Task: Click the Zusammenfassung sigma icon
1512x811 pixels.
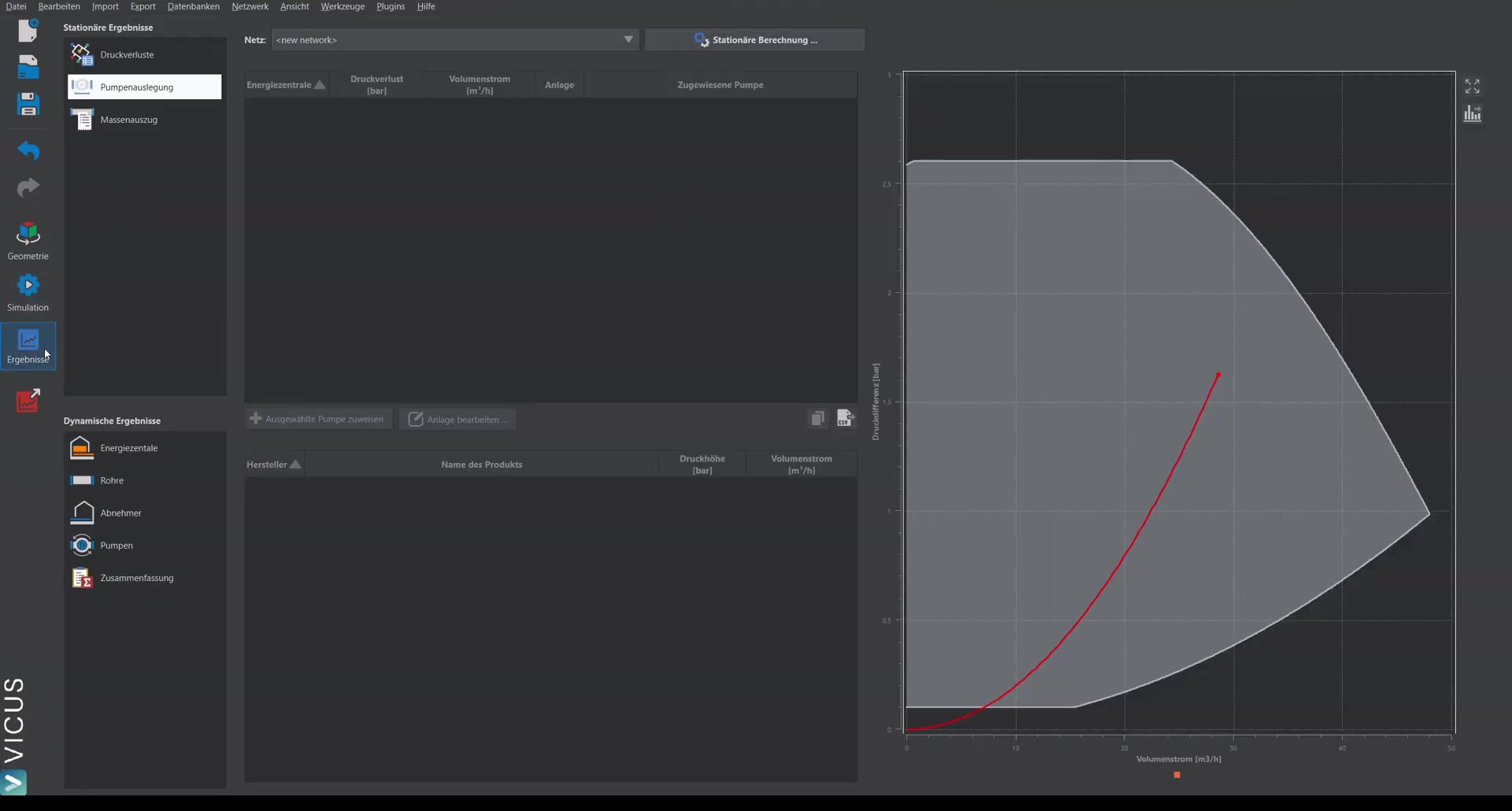Action: point(82,578)
